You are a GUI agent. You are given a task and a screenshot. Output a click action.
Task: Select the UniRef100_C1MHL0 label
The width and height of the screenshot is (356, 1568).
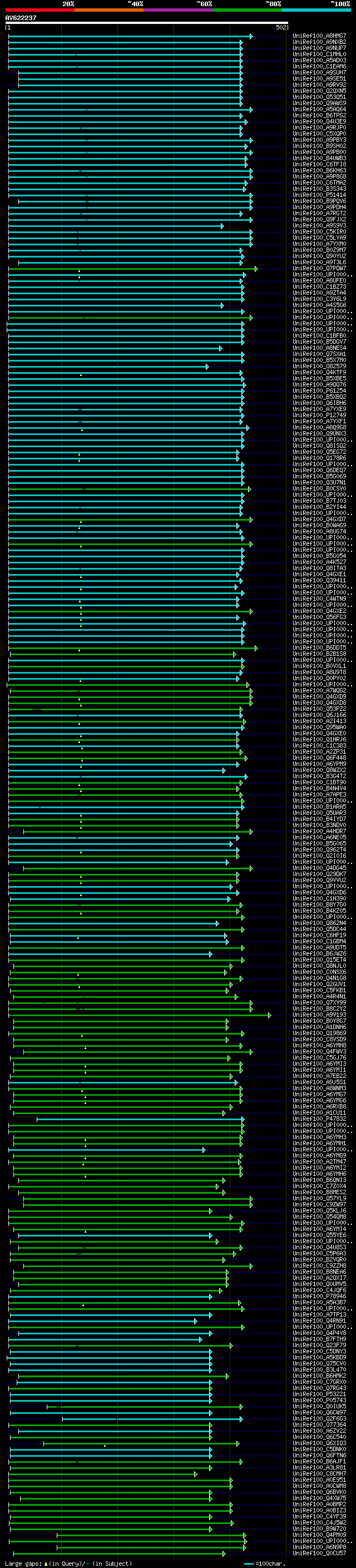pos(319,54)
